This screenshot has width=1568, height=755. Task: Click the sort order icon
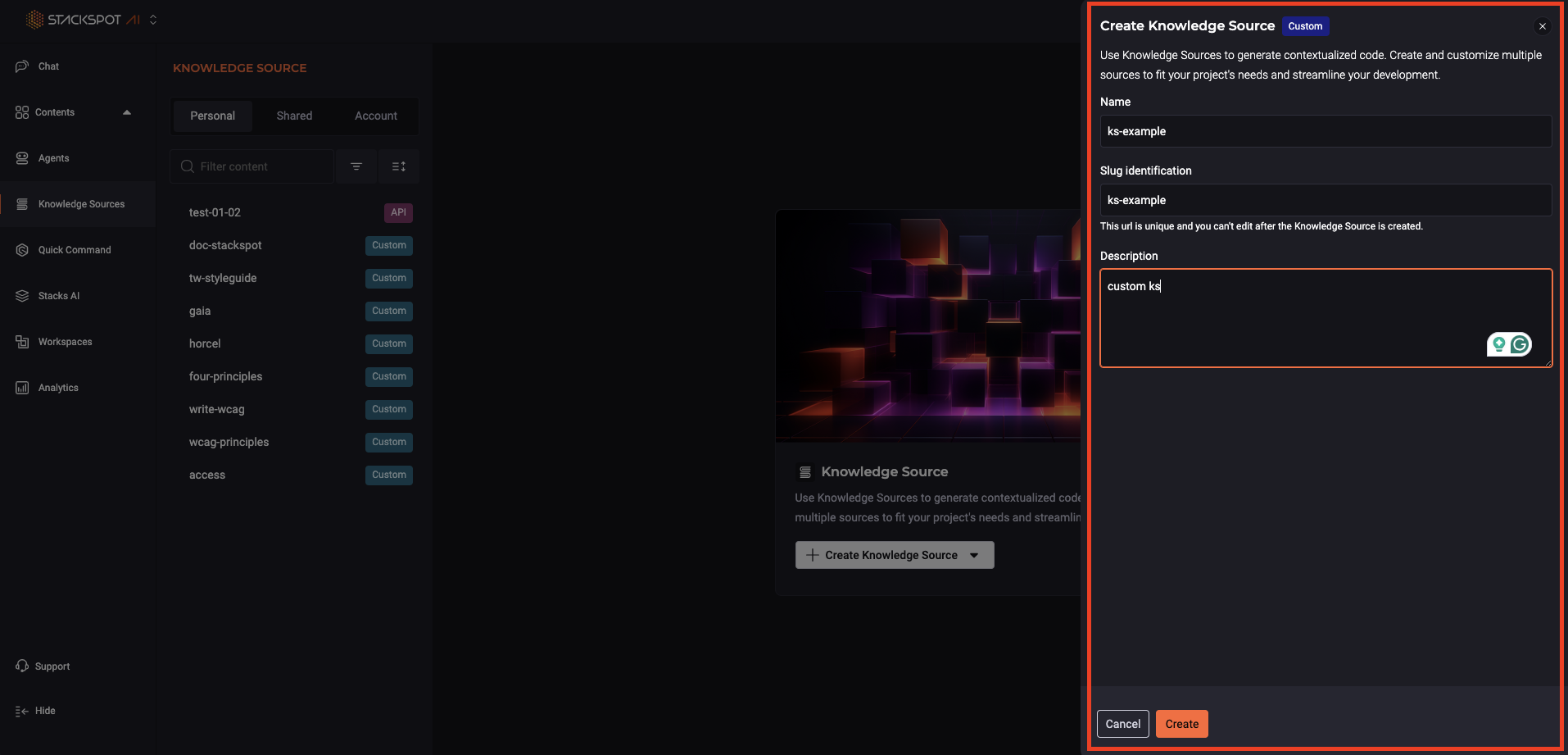pyautogui.click(x=399, y=166)
